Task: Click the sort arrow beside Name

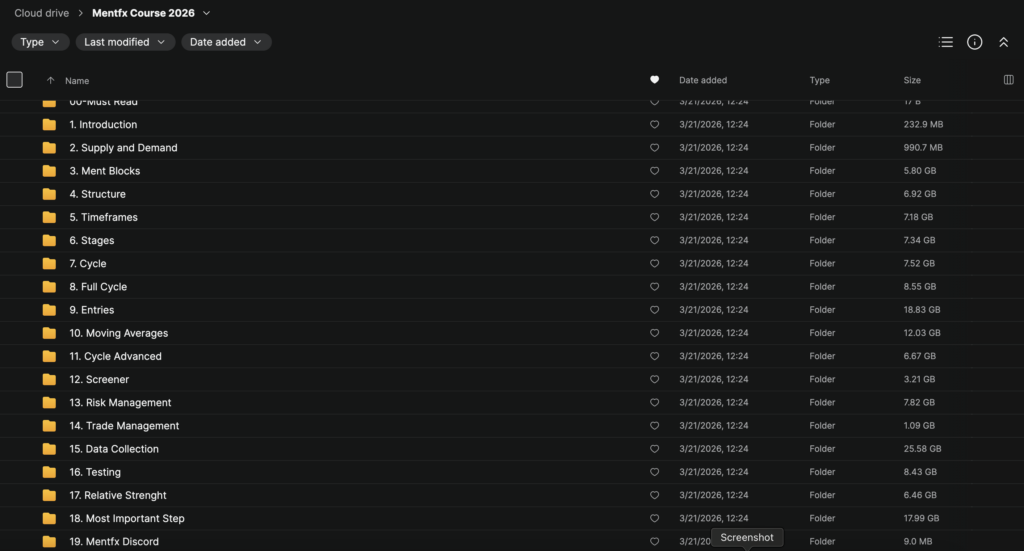Action: [51, 81]
